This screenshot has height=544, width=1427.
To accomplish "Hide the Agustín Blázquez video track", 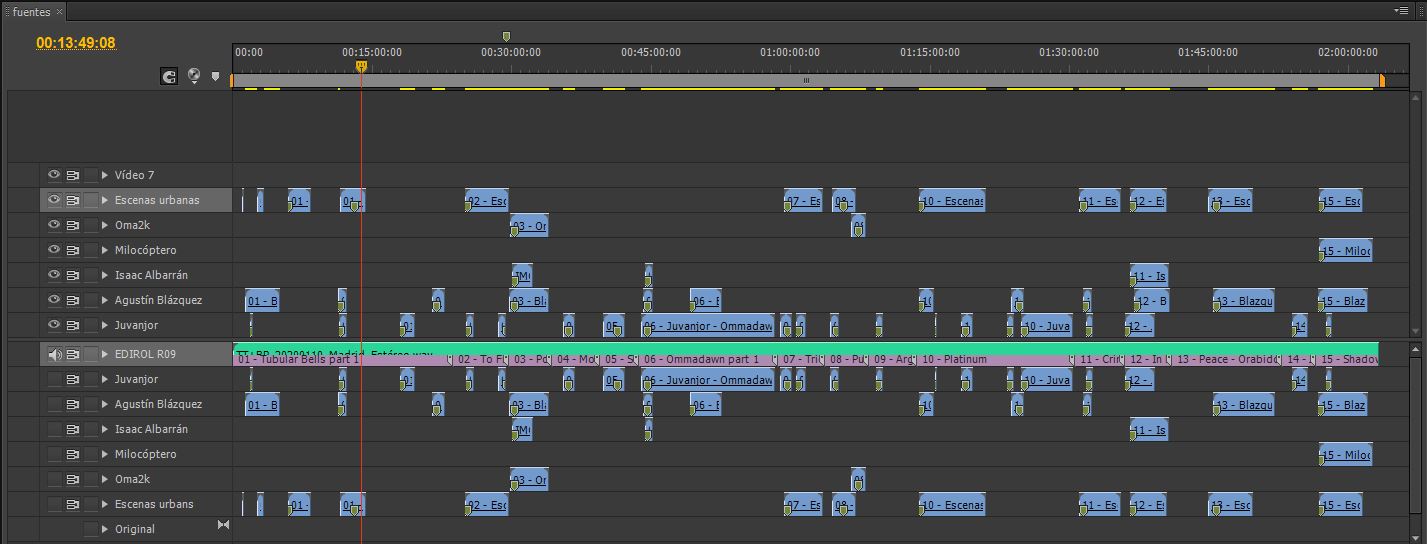I will 54,300.
